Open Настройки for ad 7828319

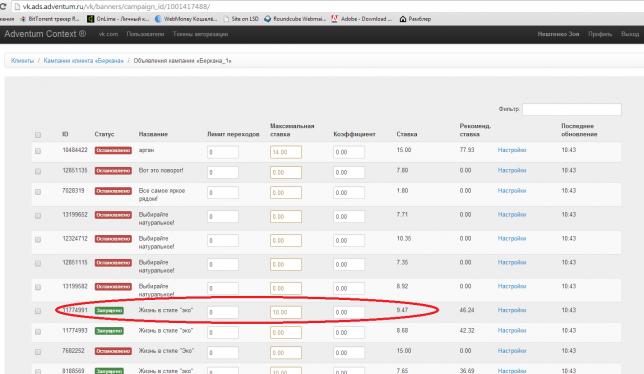coord(512,190)
